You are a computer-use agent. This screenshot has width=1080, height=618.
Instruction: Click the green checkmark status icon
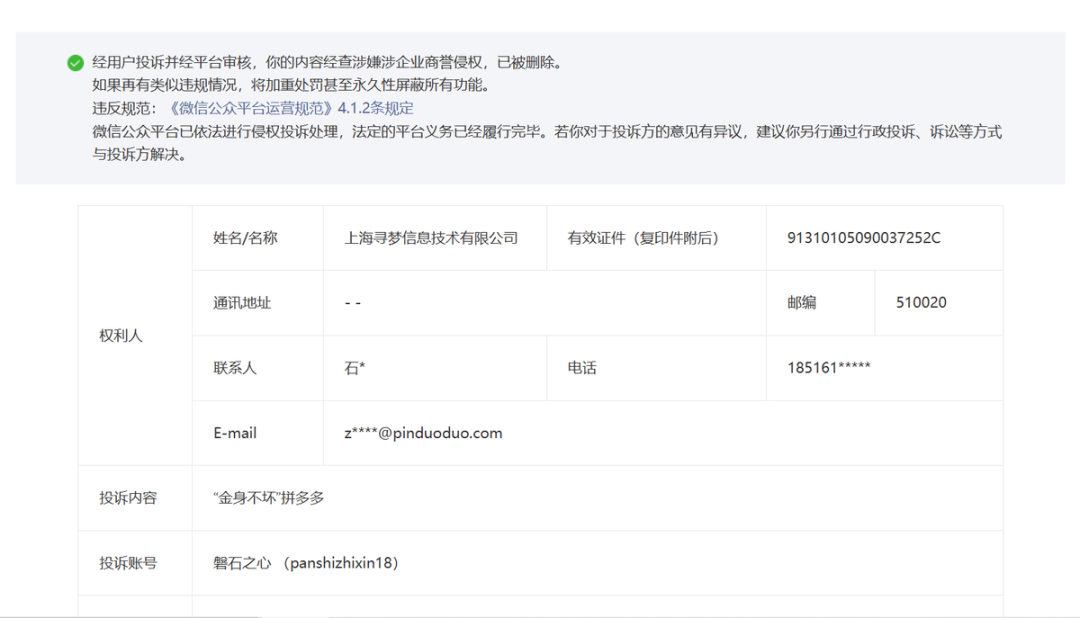coord(75,63)
